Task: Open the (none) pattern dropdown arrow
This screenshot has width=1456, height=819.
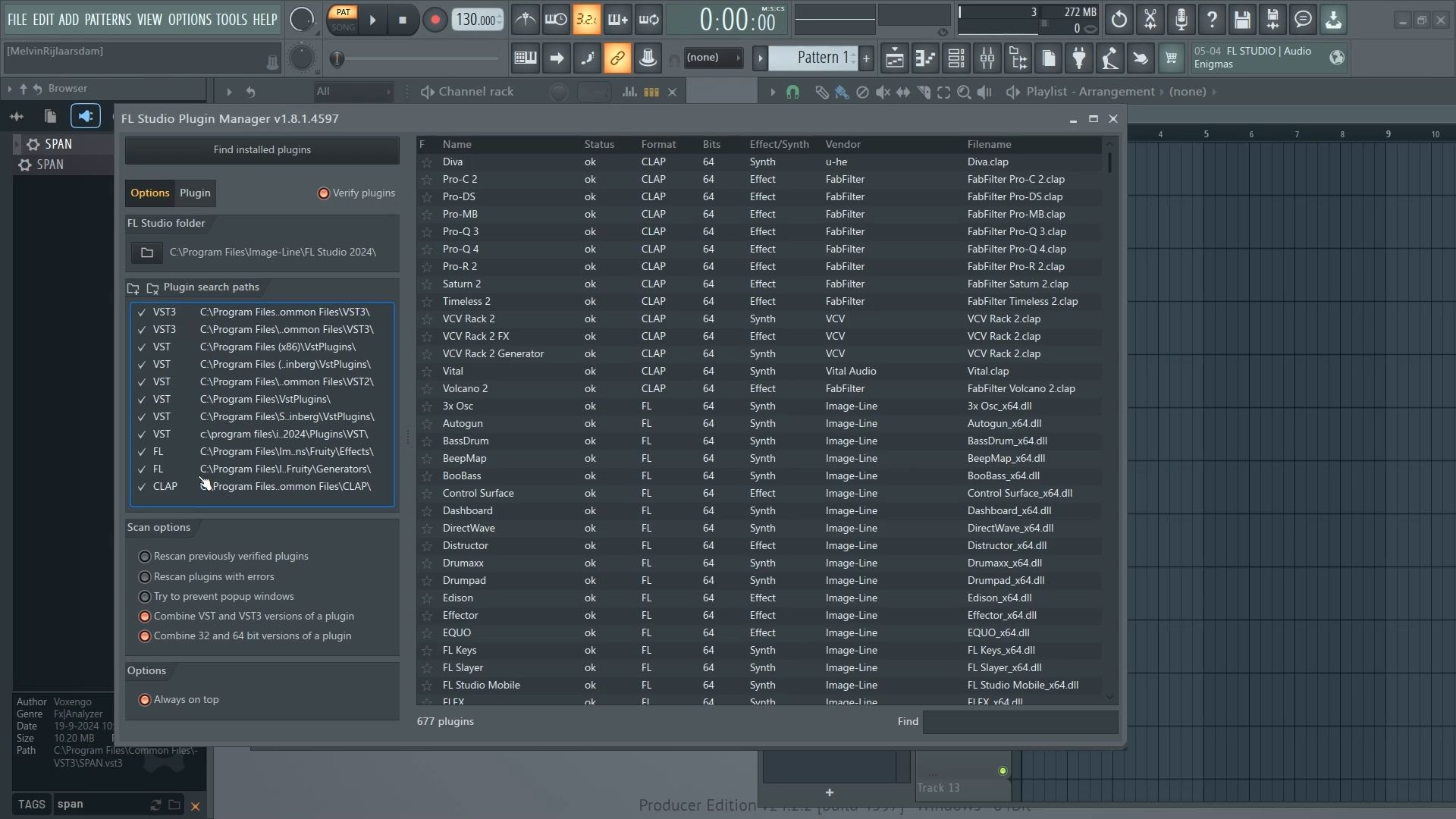Action: pos(738,58)
